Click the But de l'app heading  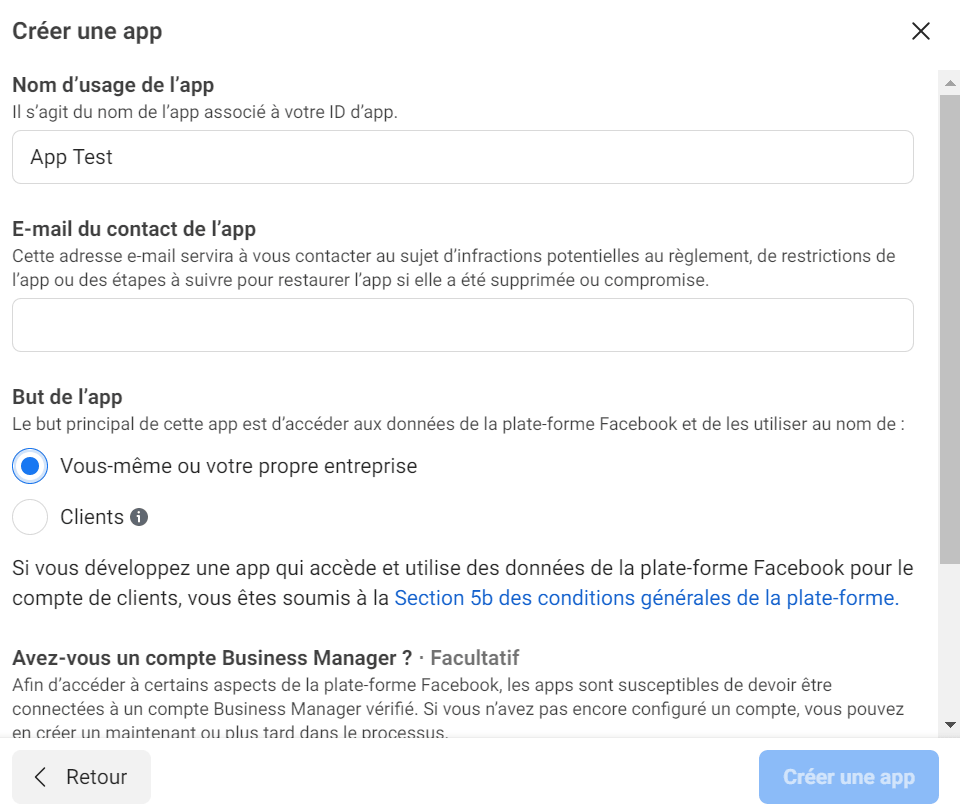67,397
